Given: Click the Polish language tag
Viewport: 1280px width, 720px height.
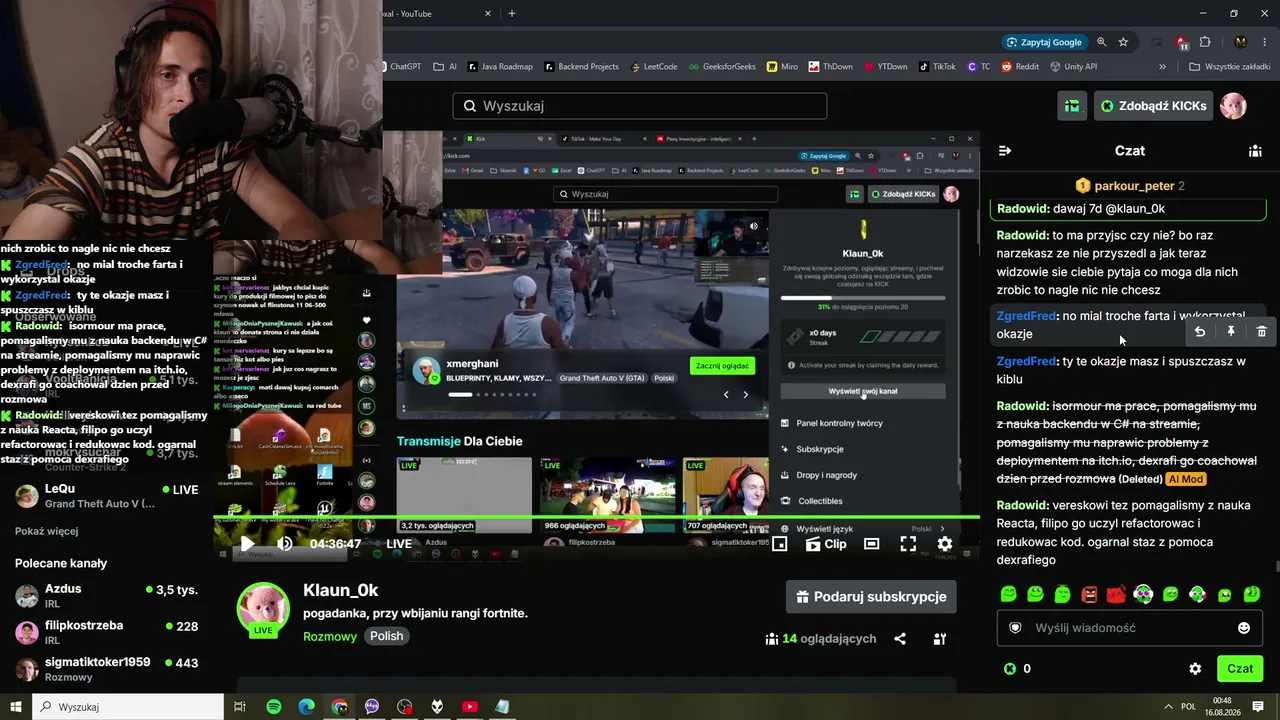Looking at the screenshot, I should [x=387, y=636].
